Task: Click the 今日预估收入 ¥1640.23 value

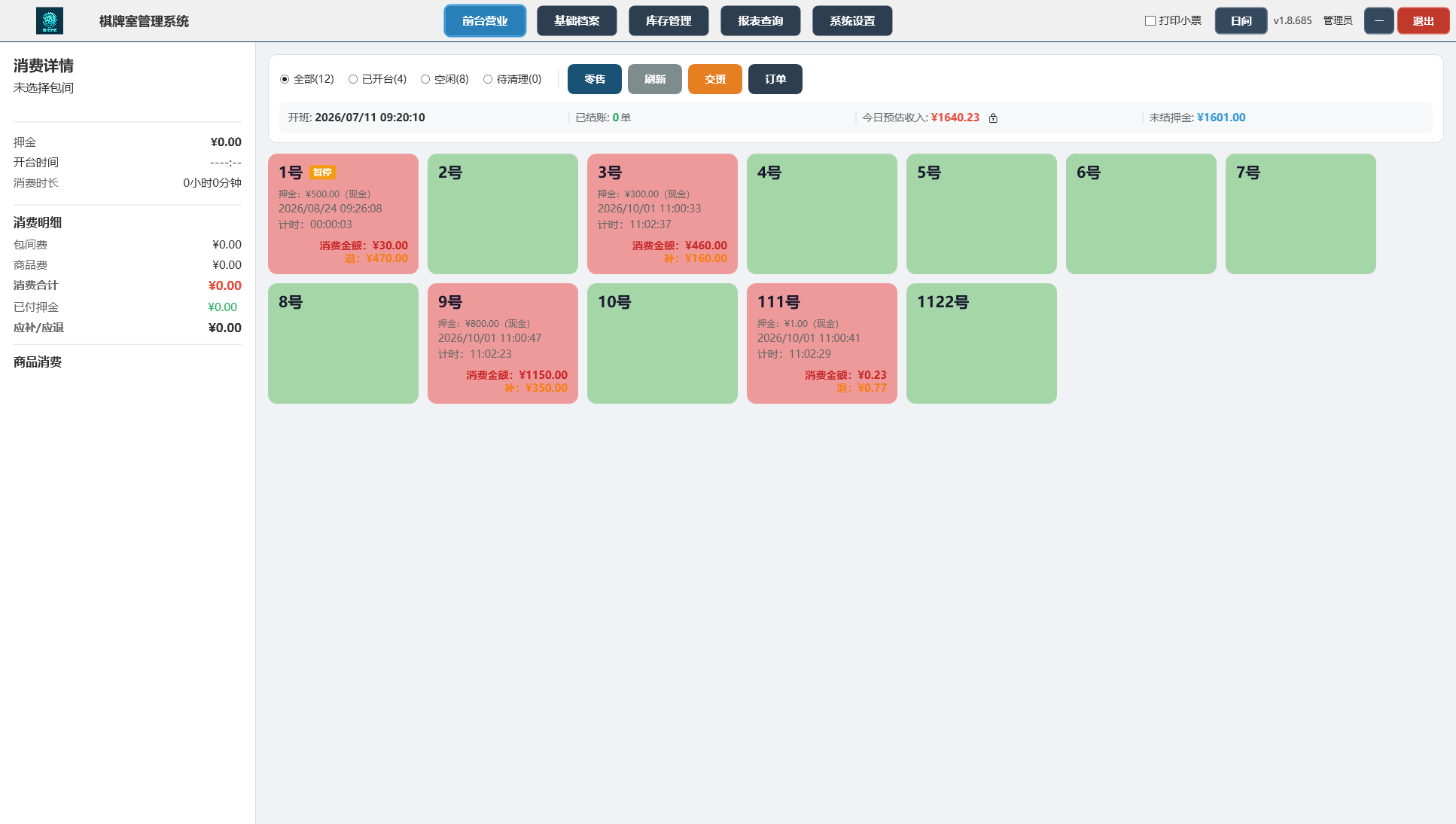Action: [955, 117]
